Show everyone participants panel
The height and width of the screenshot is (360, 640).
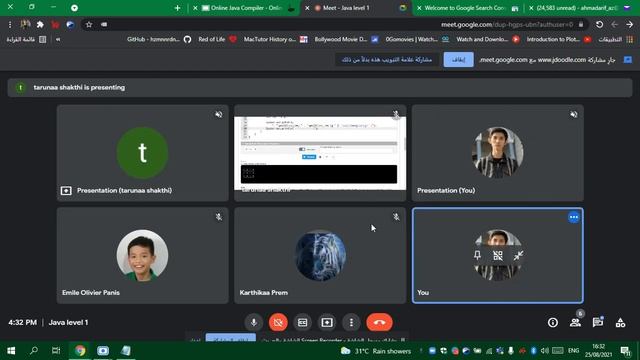[x=576, y=322]
